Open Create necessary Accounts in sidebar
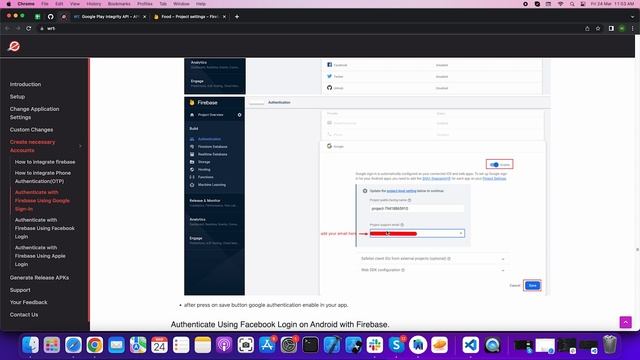640x360 pixels. pos(32,146)
